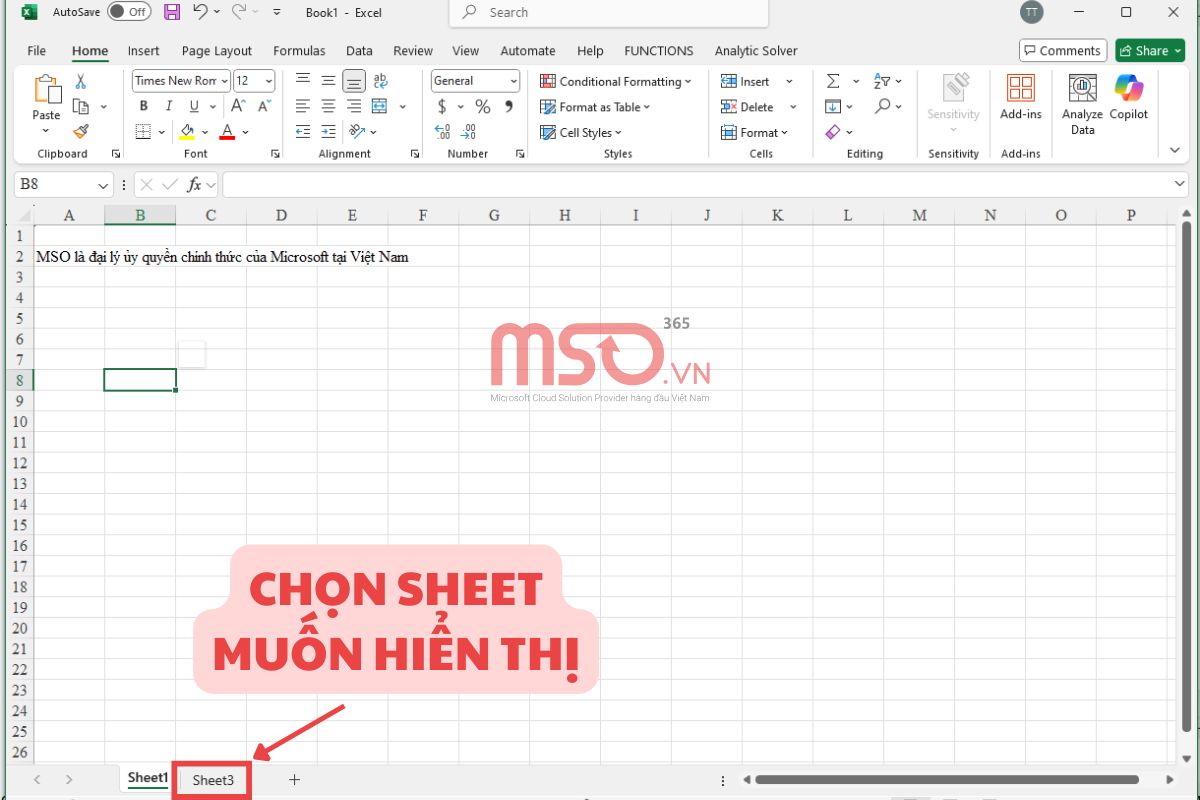Open the Cell Styles dropdown
1200x800 pixels.
pos(581,132)
